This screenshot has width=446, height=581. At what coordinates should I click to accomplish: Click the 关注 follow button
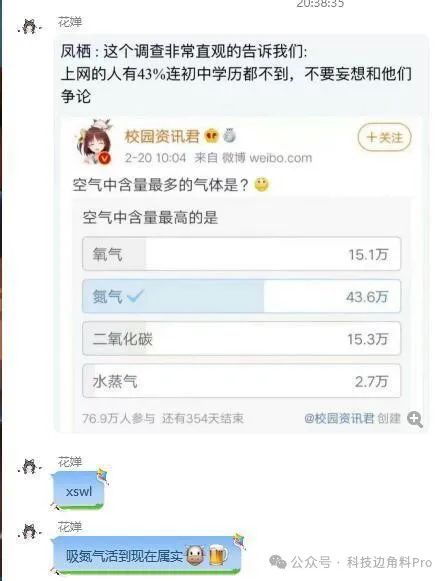pos(384,137)
